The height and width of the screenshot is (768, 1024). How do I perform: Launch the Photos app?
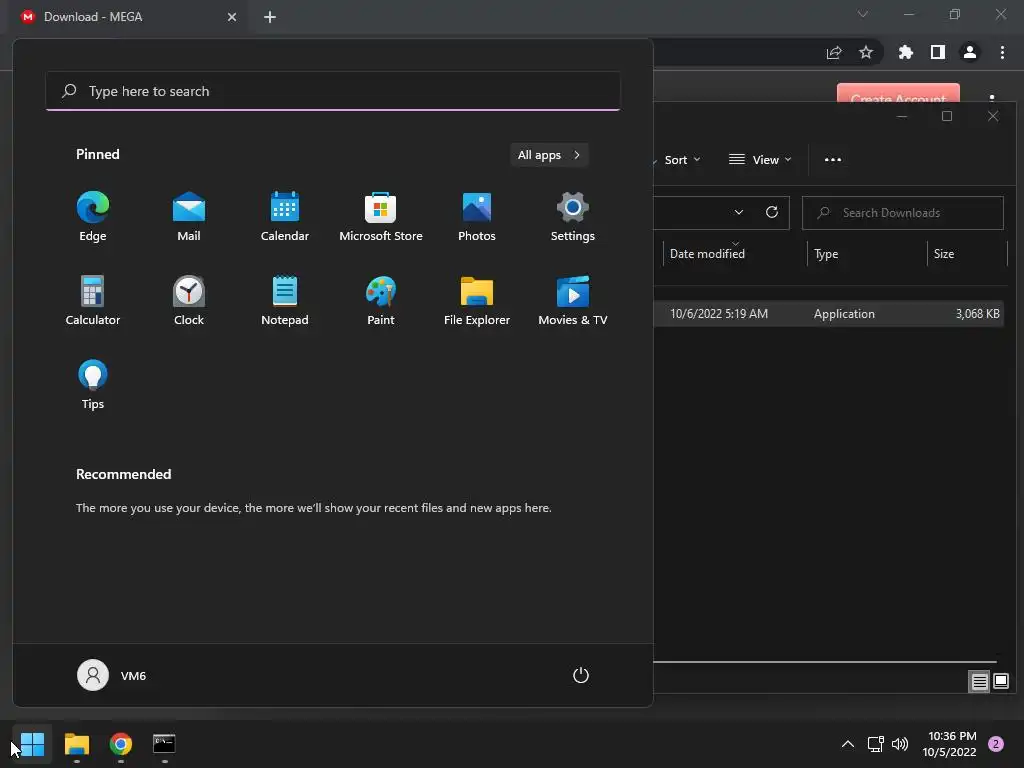click(x=477, y=217)
